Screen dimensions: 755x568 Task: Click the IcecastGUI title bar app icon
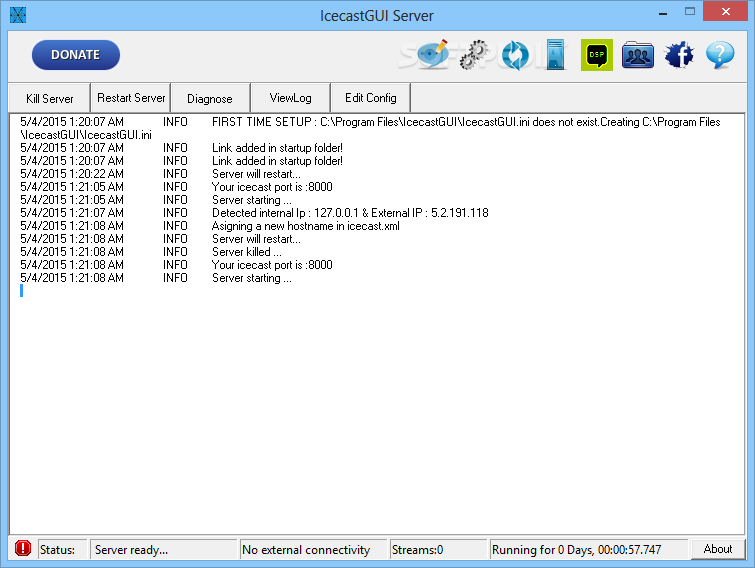click(x=18, y=15)
